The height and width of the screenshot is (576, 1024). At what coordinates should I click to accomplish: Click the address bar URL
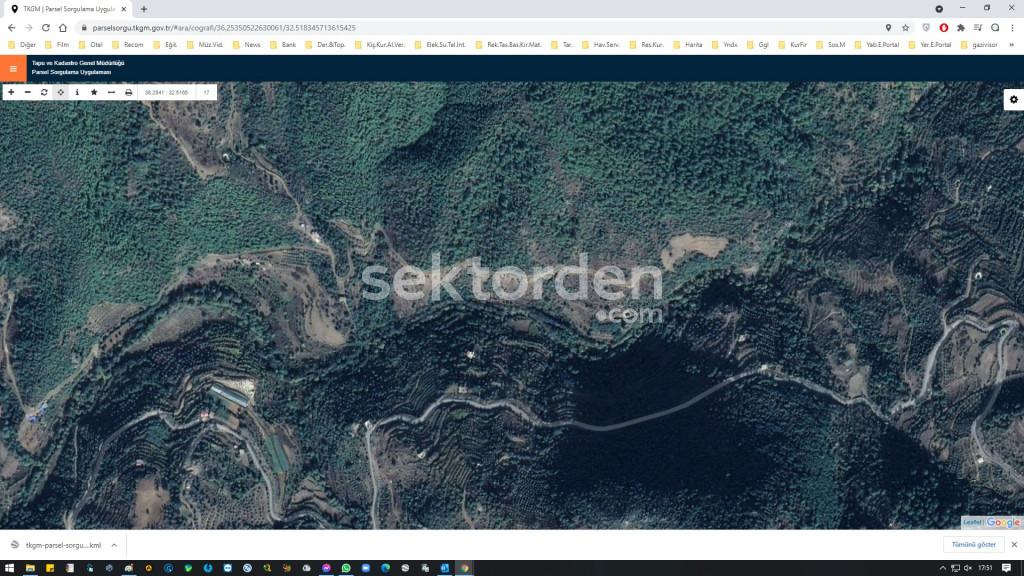pyautogui.click(x=224, y=28)
